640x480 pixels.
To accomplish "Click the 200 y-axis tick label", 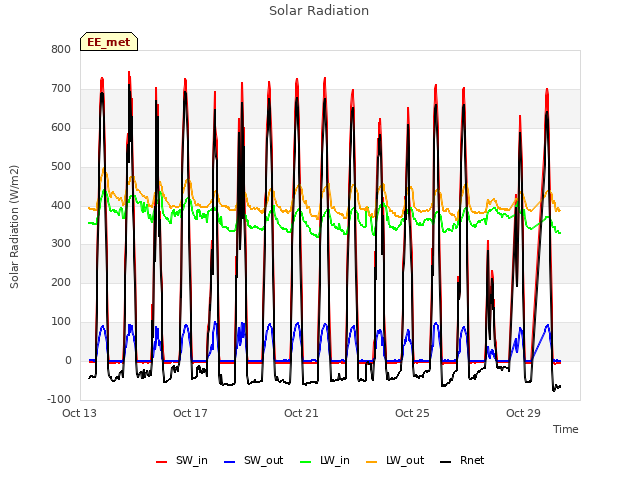I will [x=61, y=282].
